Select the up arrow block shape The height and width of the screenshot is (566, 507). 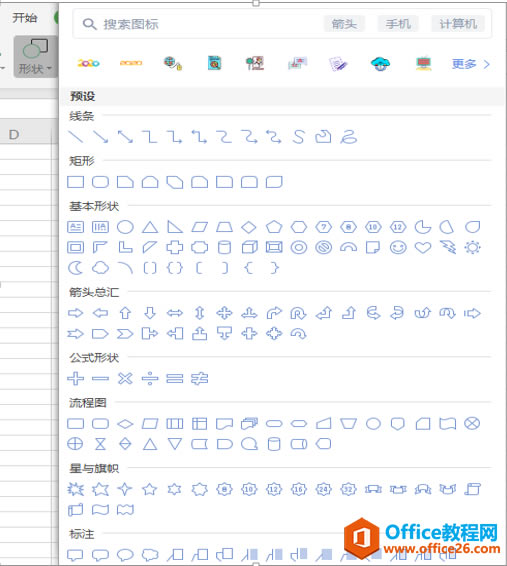tap(125, 313)
